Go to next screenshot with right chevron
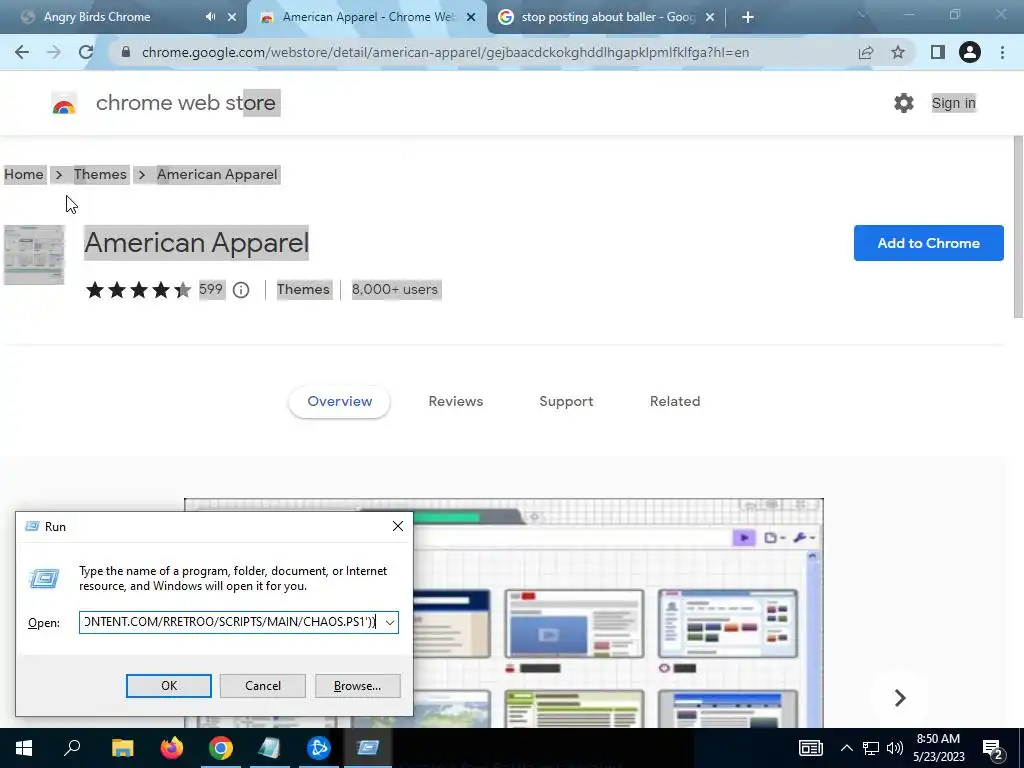This screenshot has width=1024, height=768. (x=900, y=698)
